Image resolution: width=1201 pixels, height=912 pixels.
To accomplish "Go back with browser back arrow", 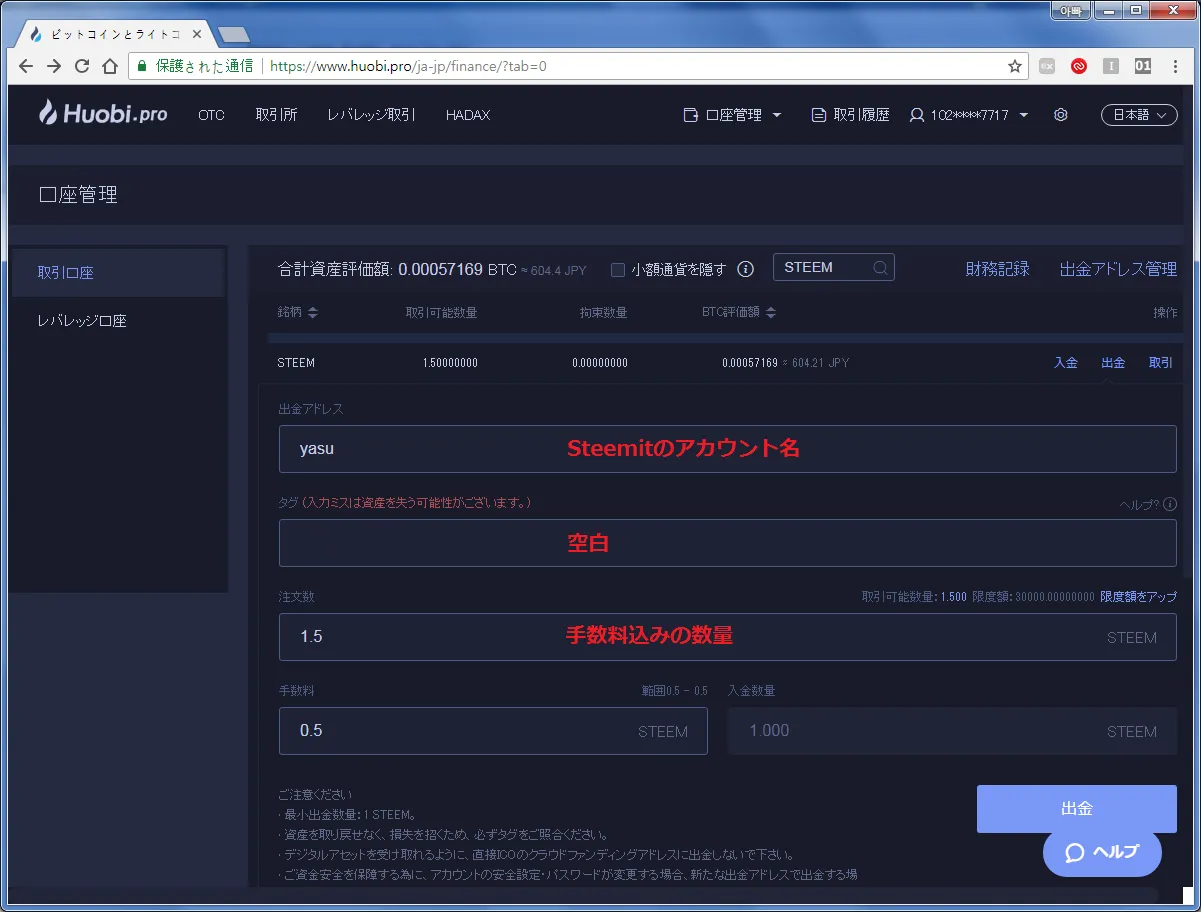I will (26, 66).
